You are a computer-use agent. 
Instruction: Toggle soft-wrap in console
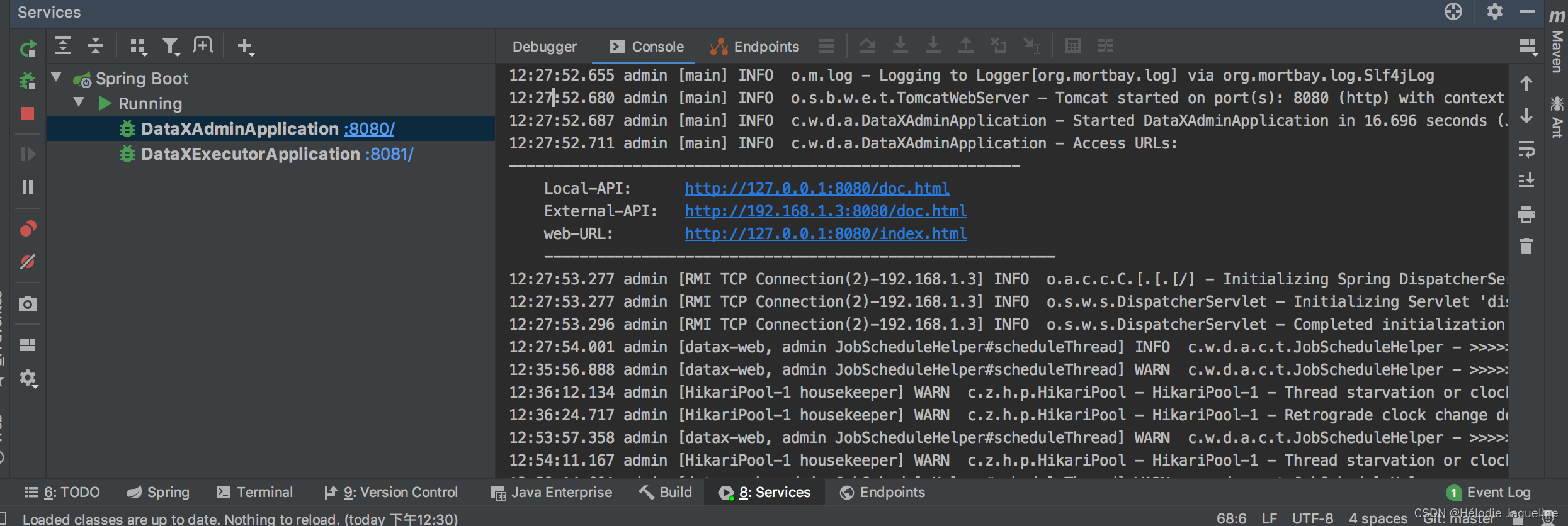click(1526, 149)
